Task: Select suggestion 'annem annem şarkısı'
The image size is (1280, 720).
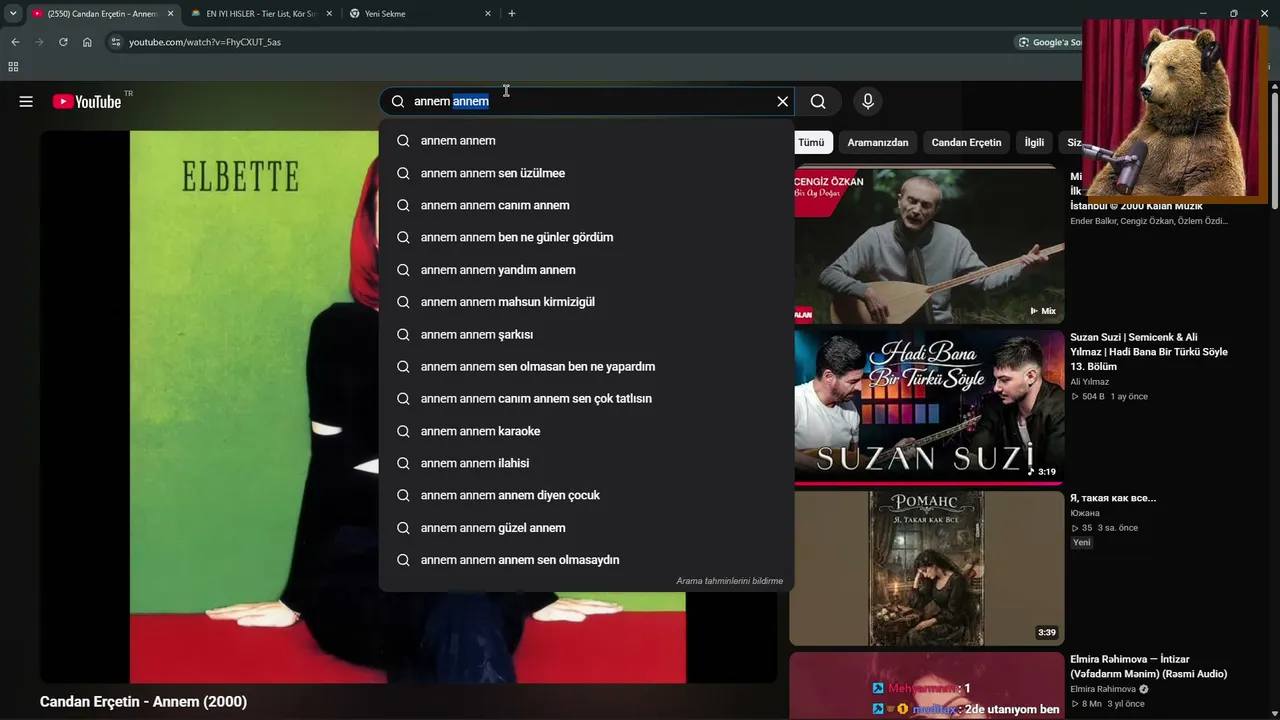Action: pos(586,334)
